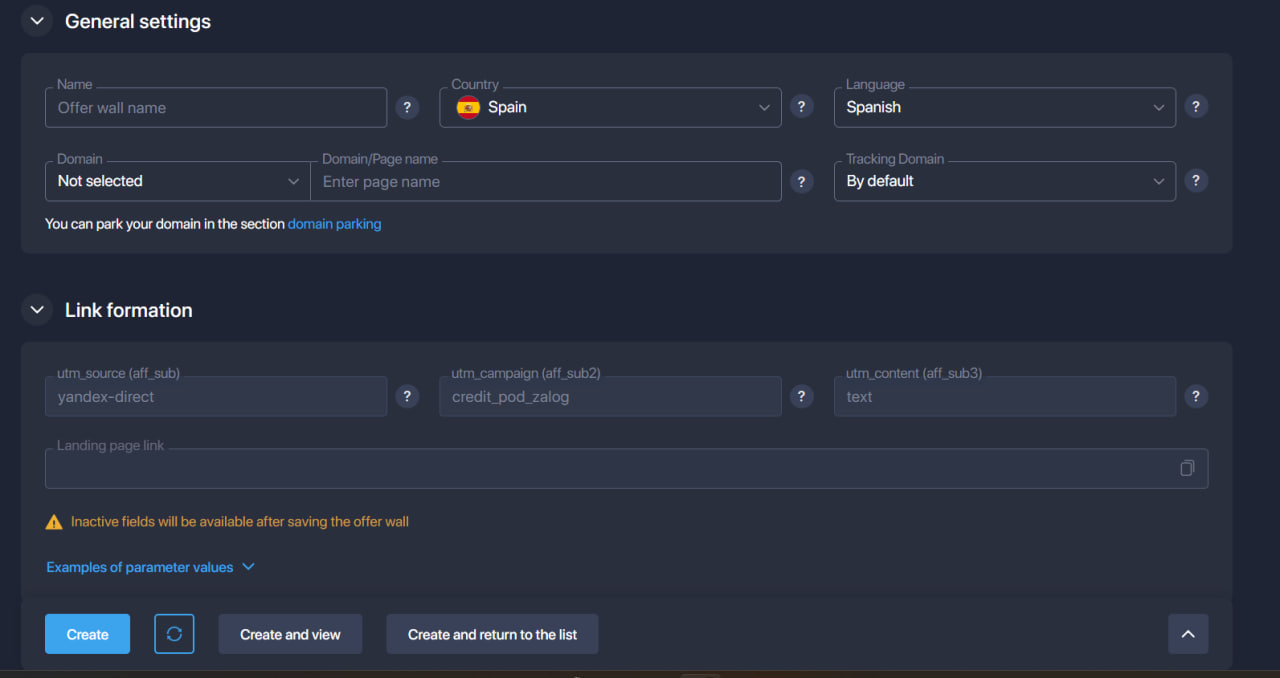Click the Create button

tap(87, 634)
